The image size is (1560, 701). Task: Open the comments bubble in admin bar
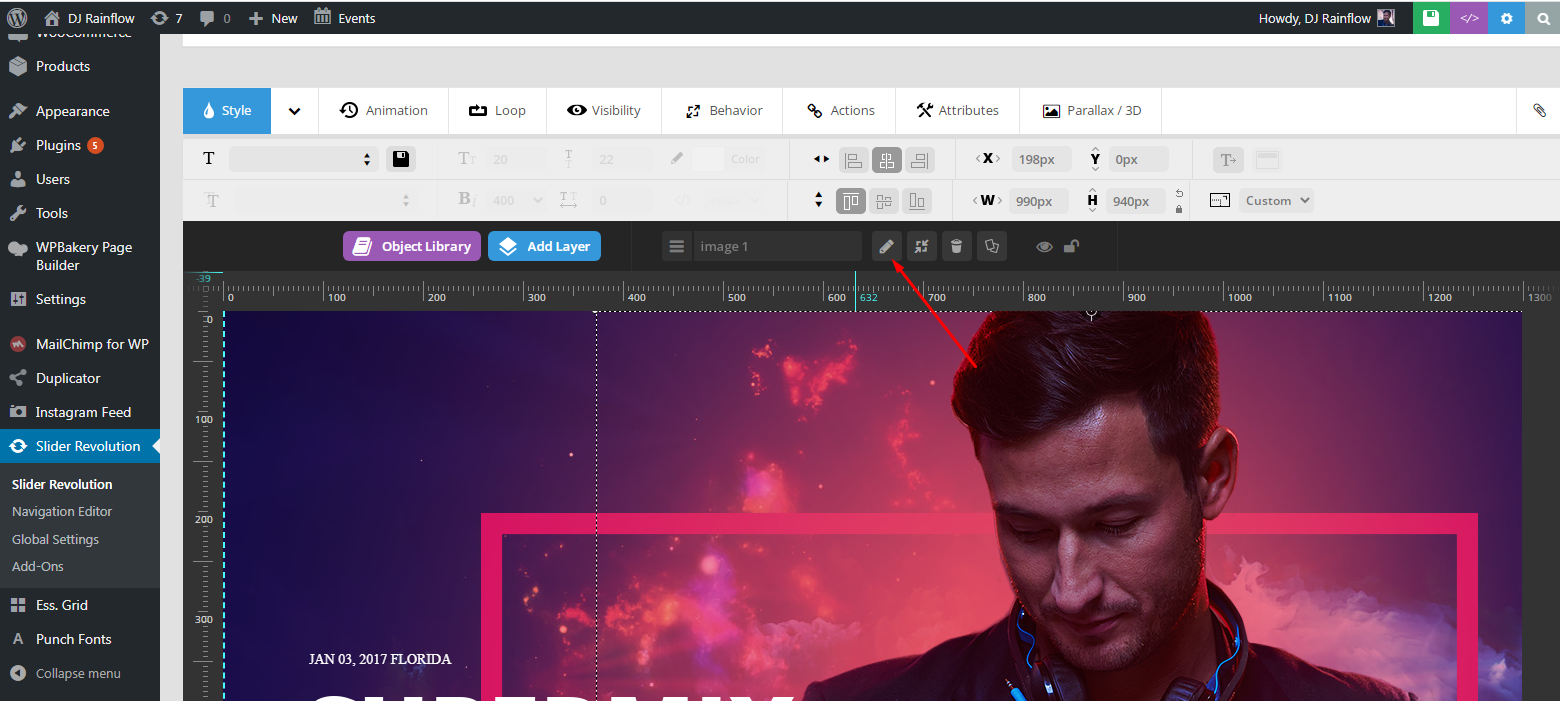pyautogui.click(x=215, y=18)
